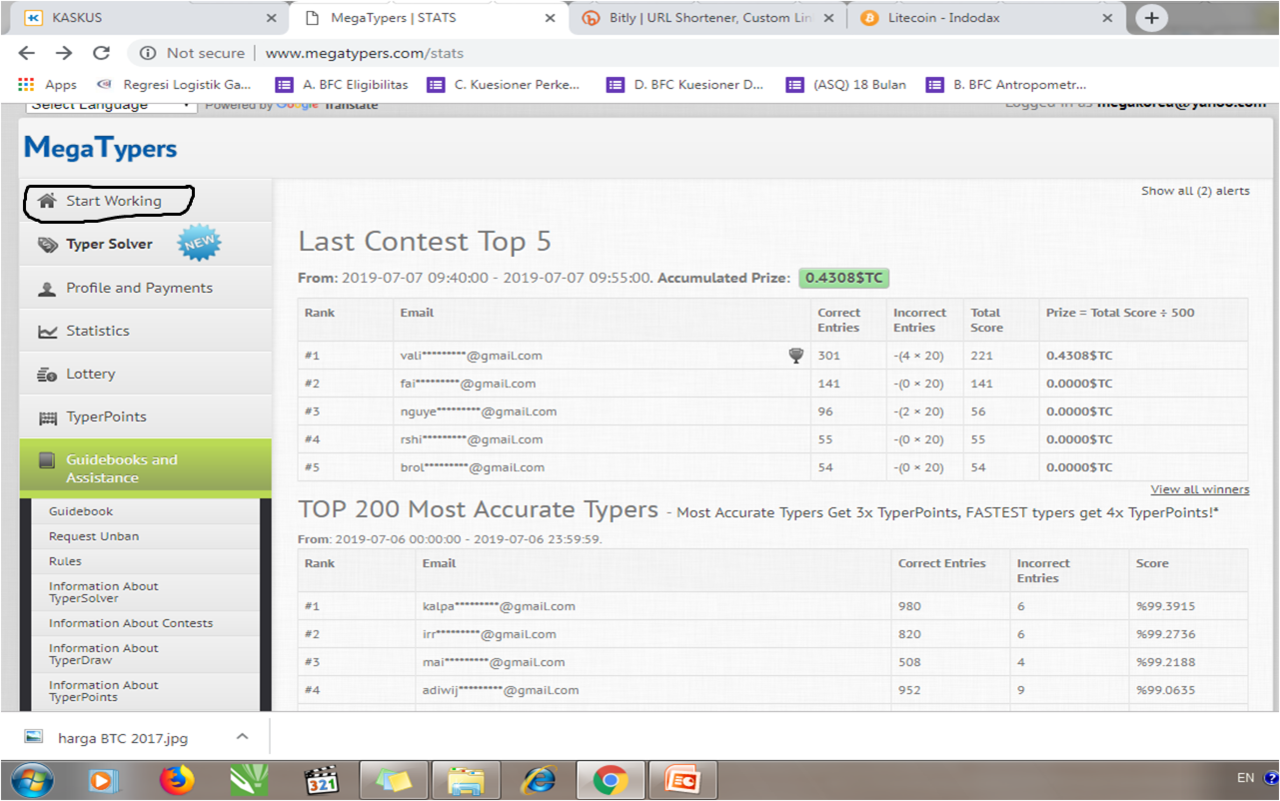The height and width of the screenshot is (801, 1280).
Task: Collapse the Guidebooks and Assistance section
Action: tap(121, 468)
